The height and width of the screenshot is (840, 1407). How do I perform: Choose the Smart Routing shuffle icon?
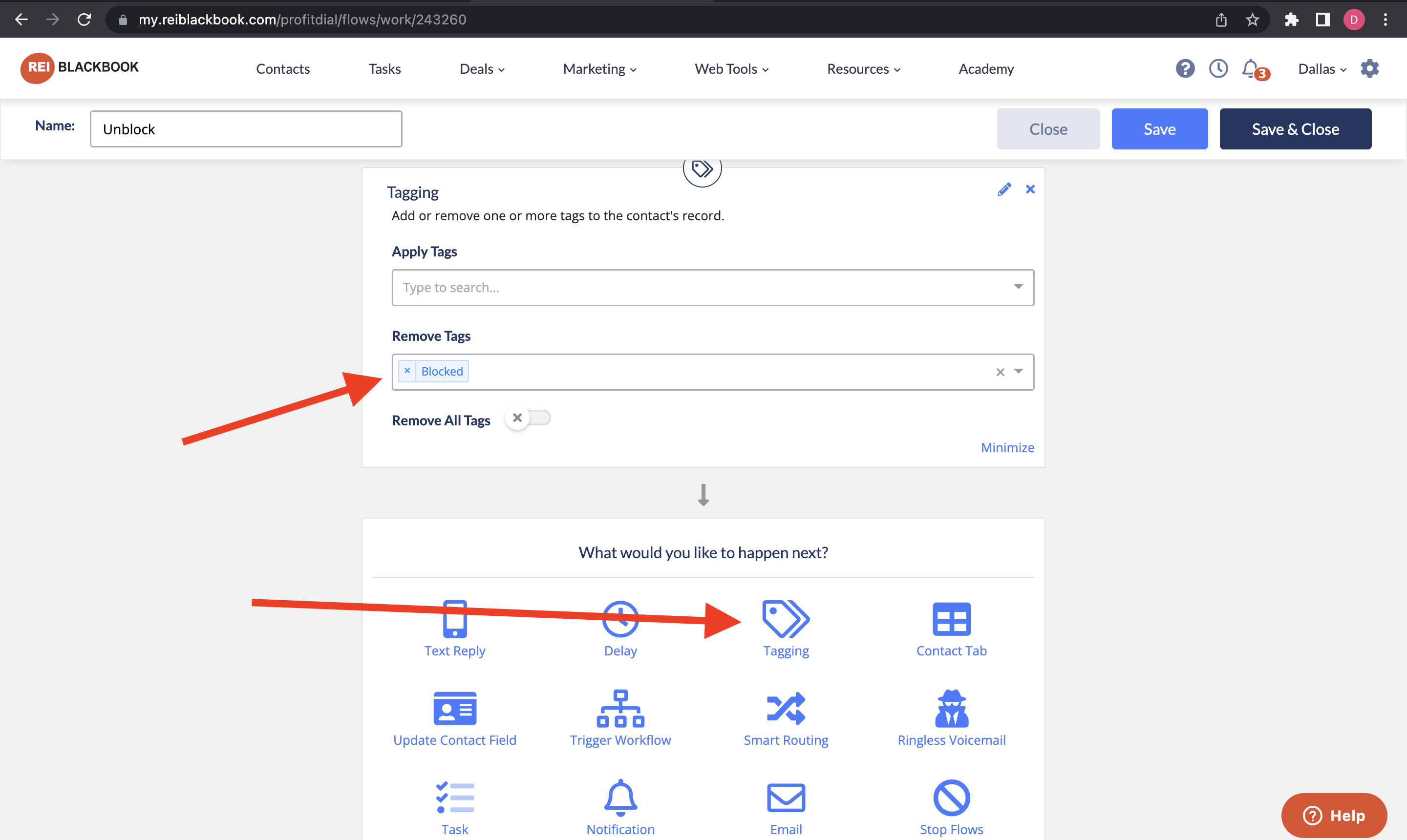(x=786, y=708)
